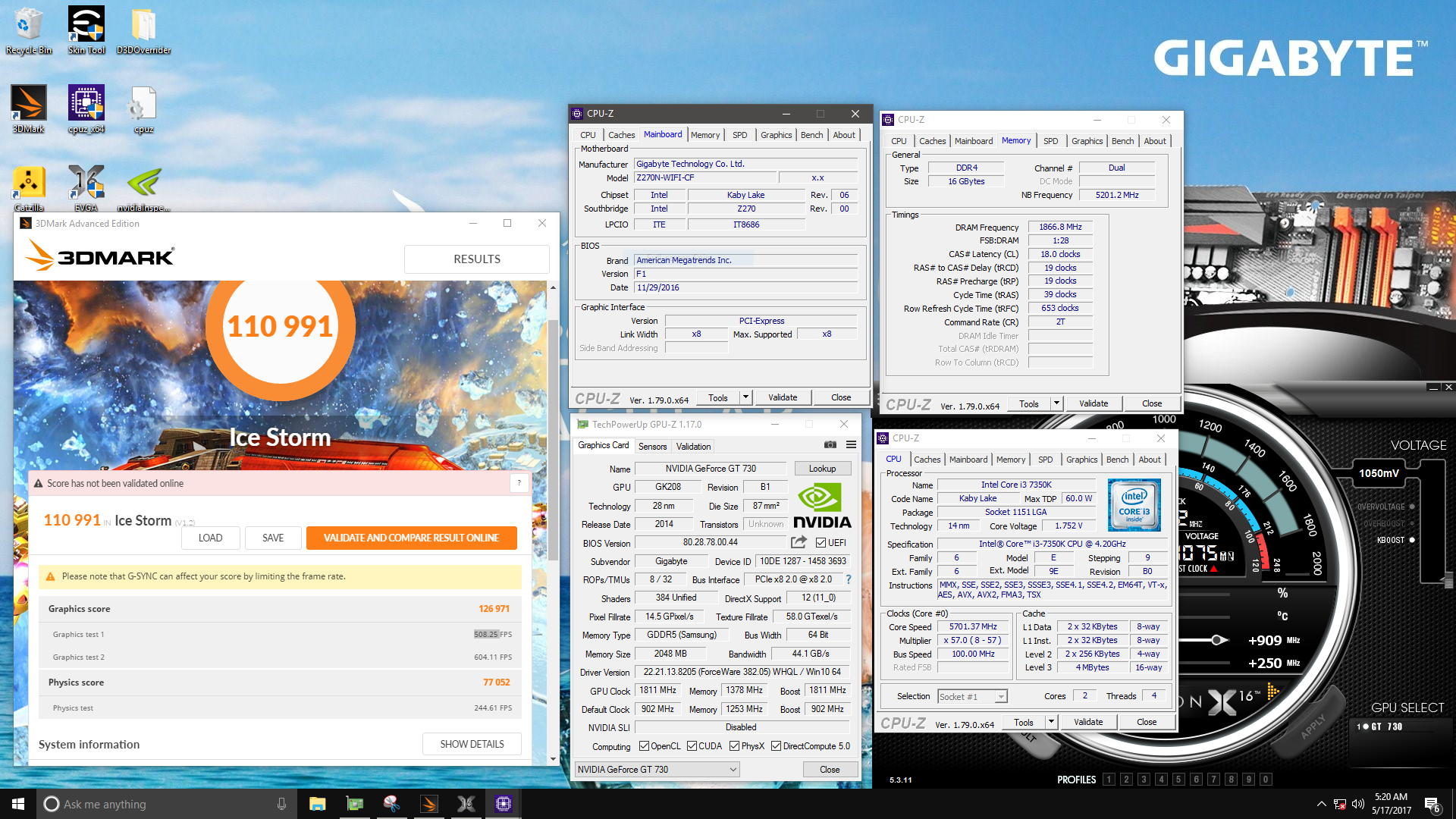Launch the EVGA Precision desktop shortcut
The width and height of the screenshot is (1456, 819).
[86, 188]
